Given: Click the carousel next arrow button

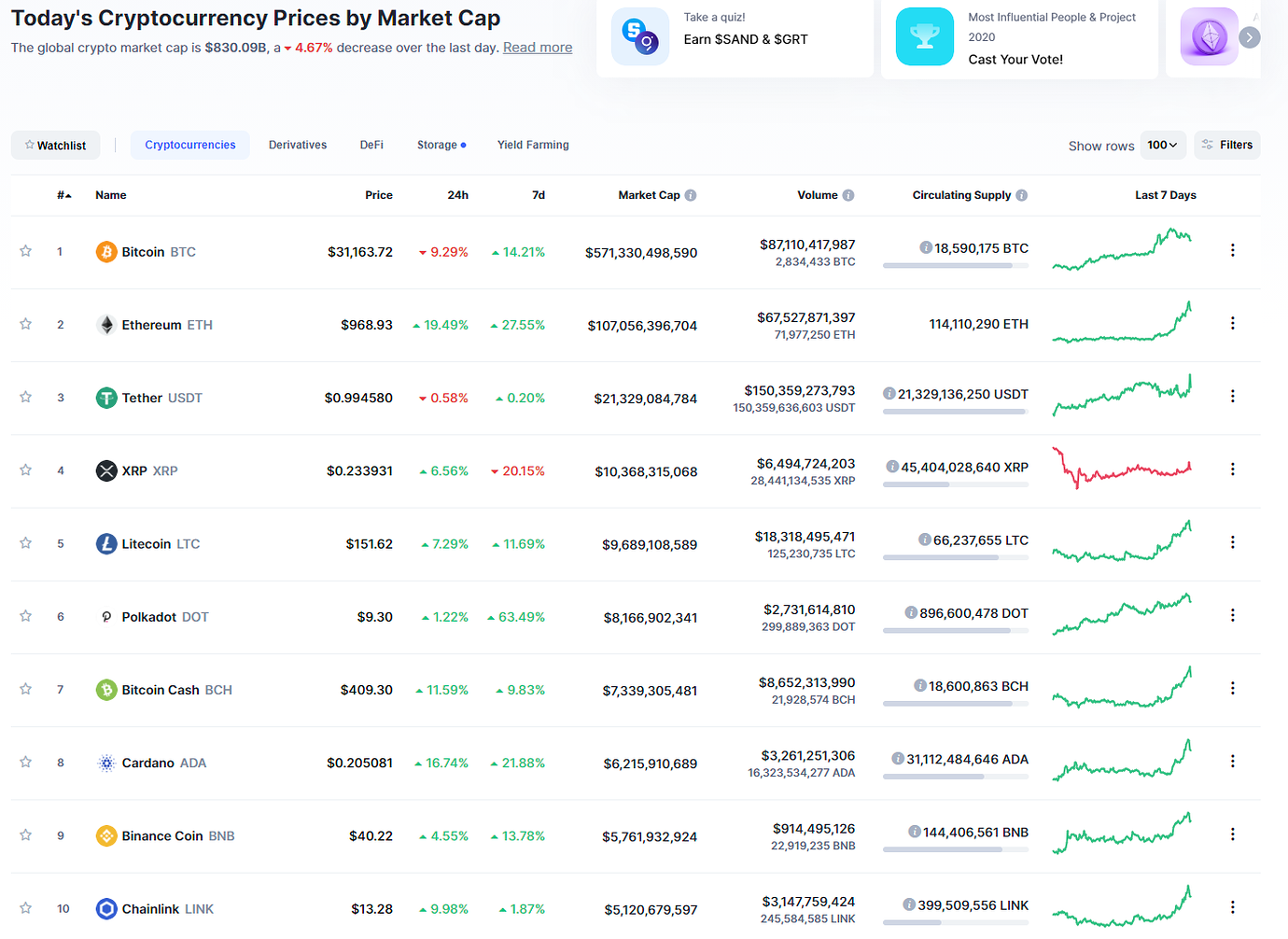Looking at the screenshot, I should pos(1250,37).
